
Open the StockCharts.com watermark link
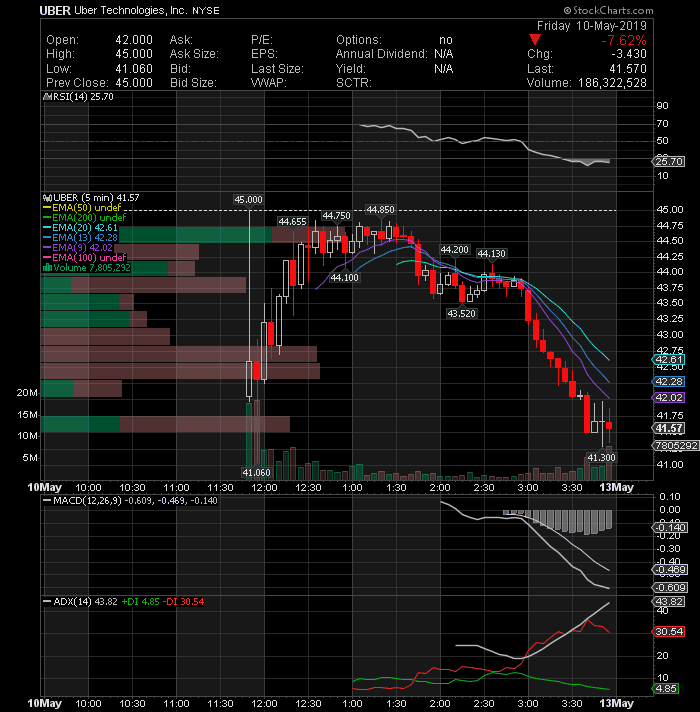[608, 10]
